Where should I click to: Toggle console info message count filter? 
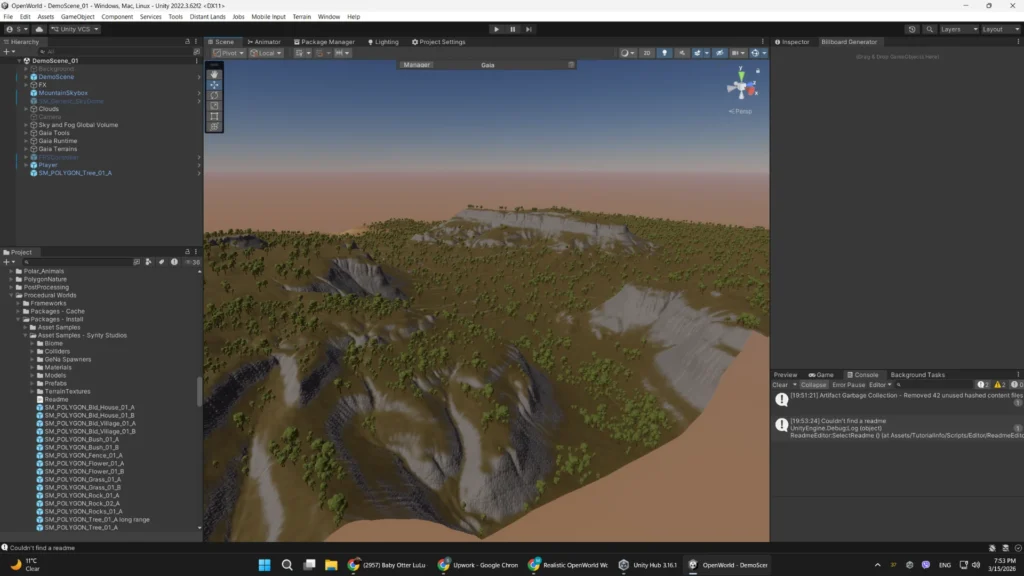coord(982,385)
